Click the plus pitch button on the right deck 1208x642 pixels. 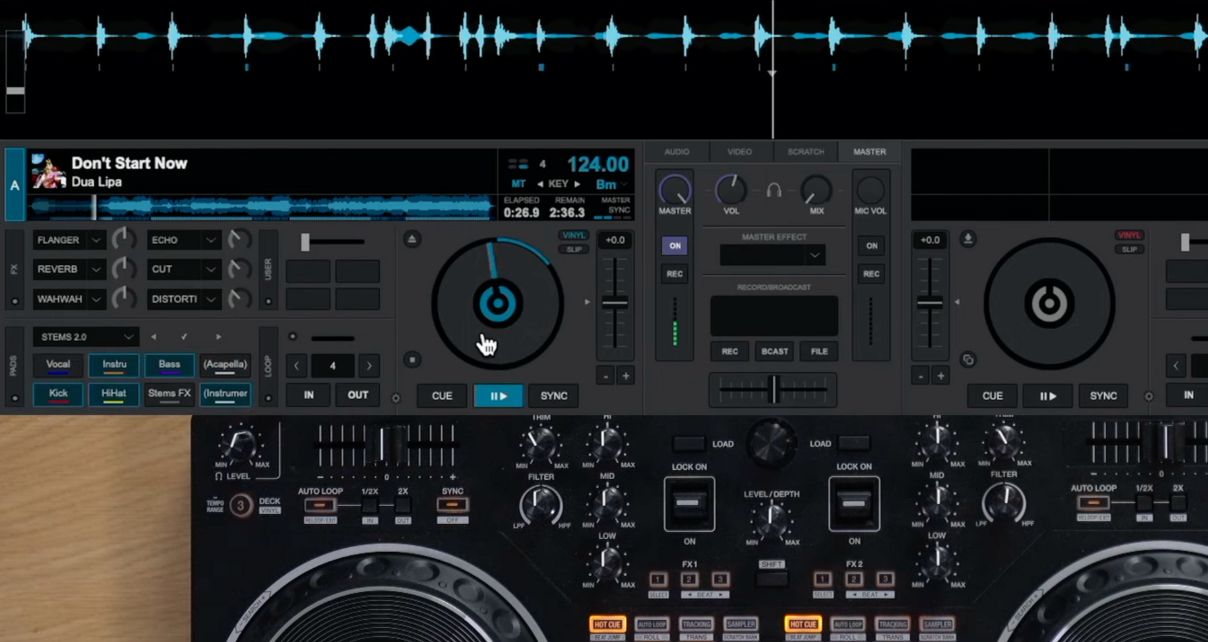940,376
